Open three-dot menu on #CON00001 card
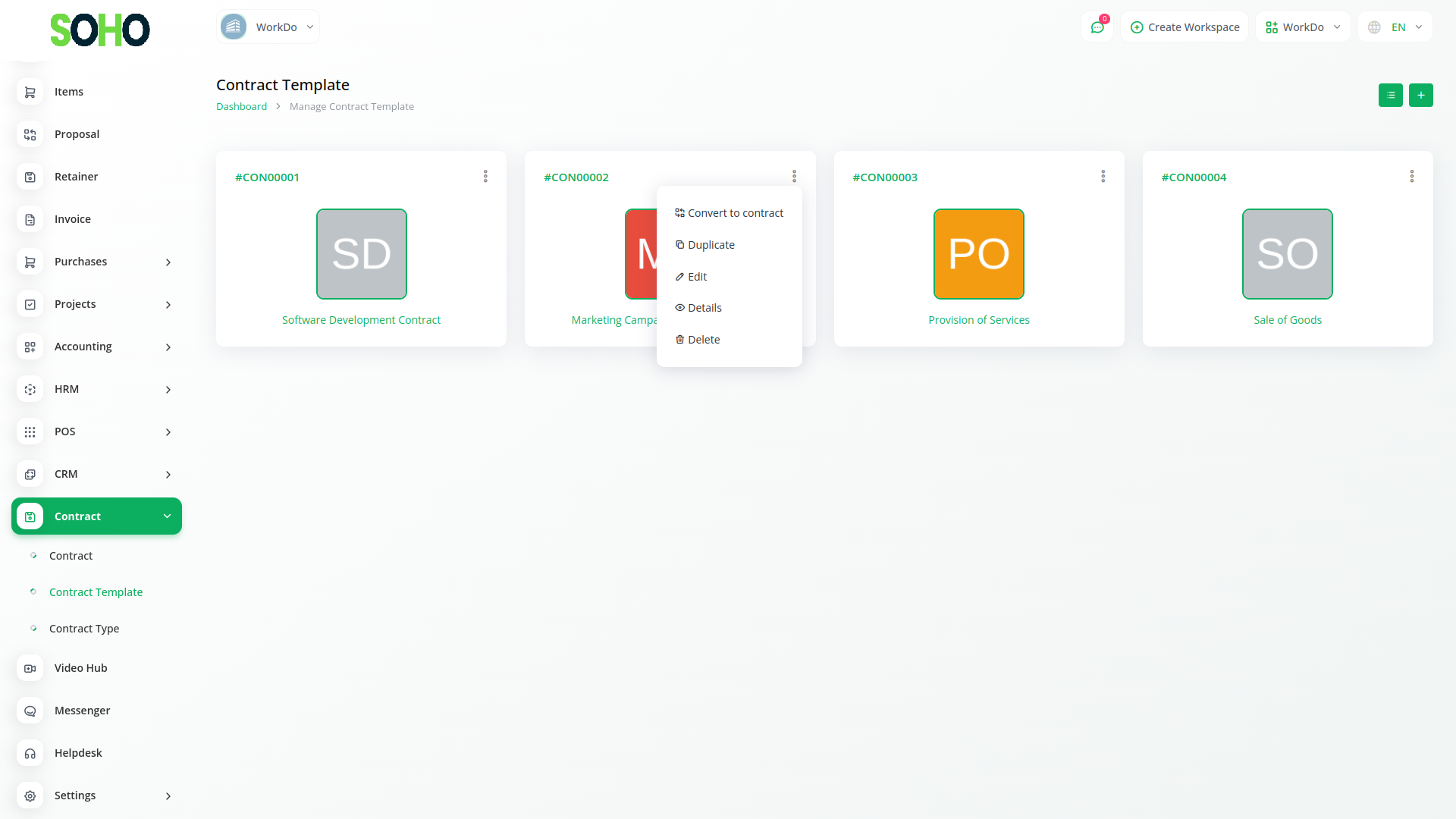The height and width of the screenshot is (819, 1456). 485,177
